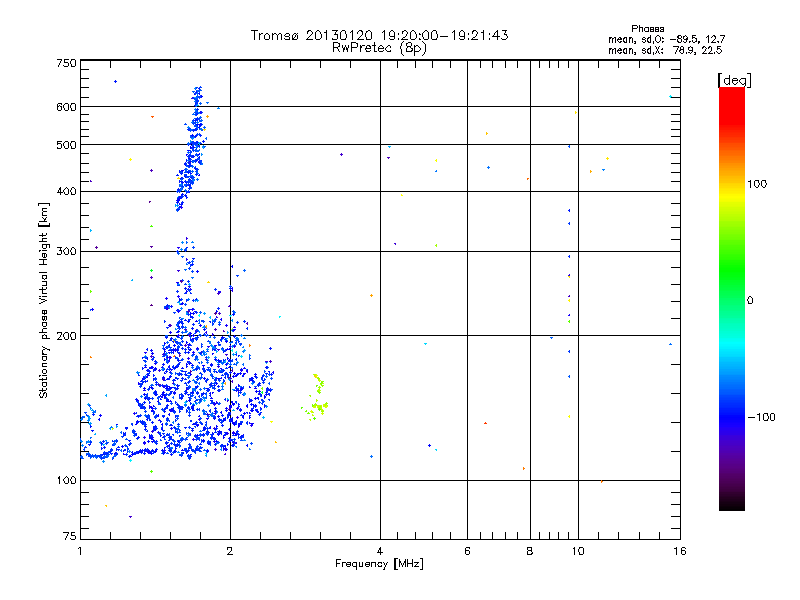The image size is (800, 600).
Task: Click the colorbar tick label '100'
Action: [x=757, y=184]
